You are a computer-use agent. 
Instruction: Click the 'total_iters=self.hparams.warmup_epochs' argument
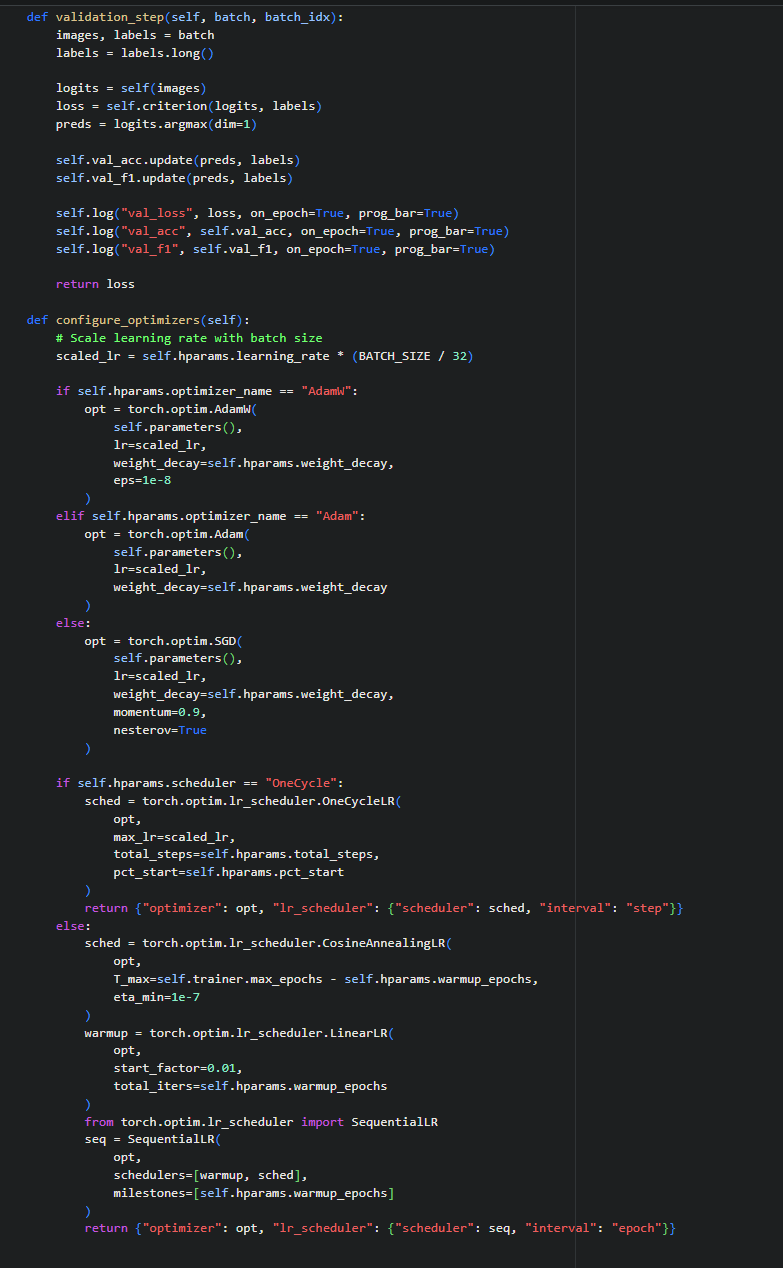[x=251, y=1086]
